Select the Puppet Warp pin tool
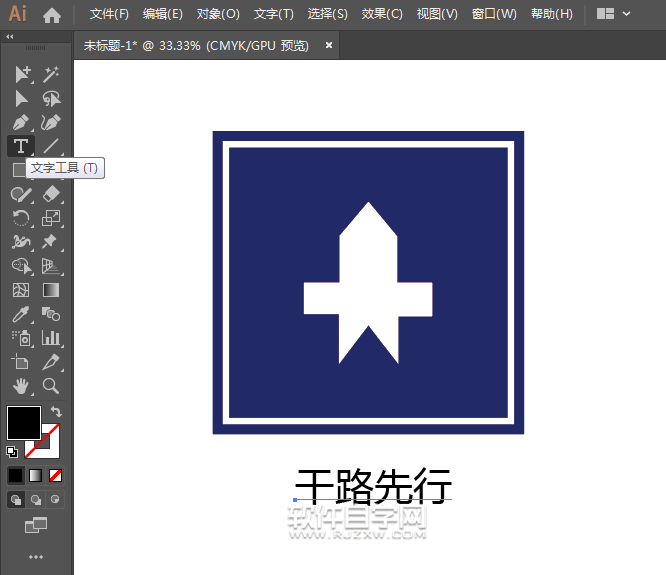Image resolution: width=666 pixels, height=575 pixels. (x=51, y=242)
